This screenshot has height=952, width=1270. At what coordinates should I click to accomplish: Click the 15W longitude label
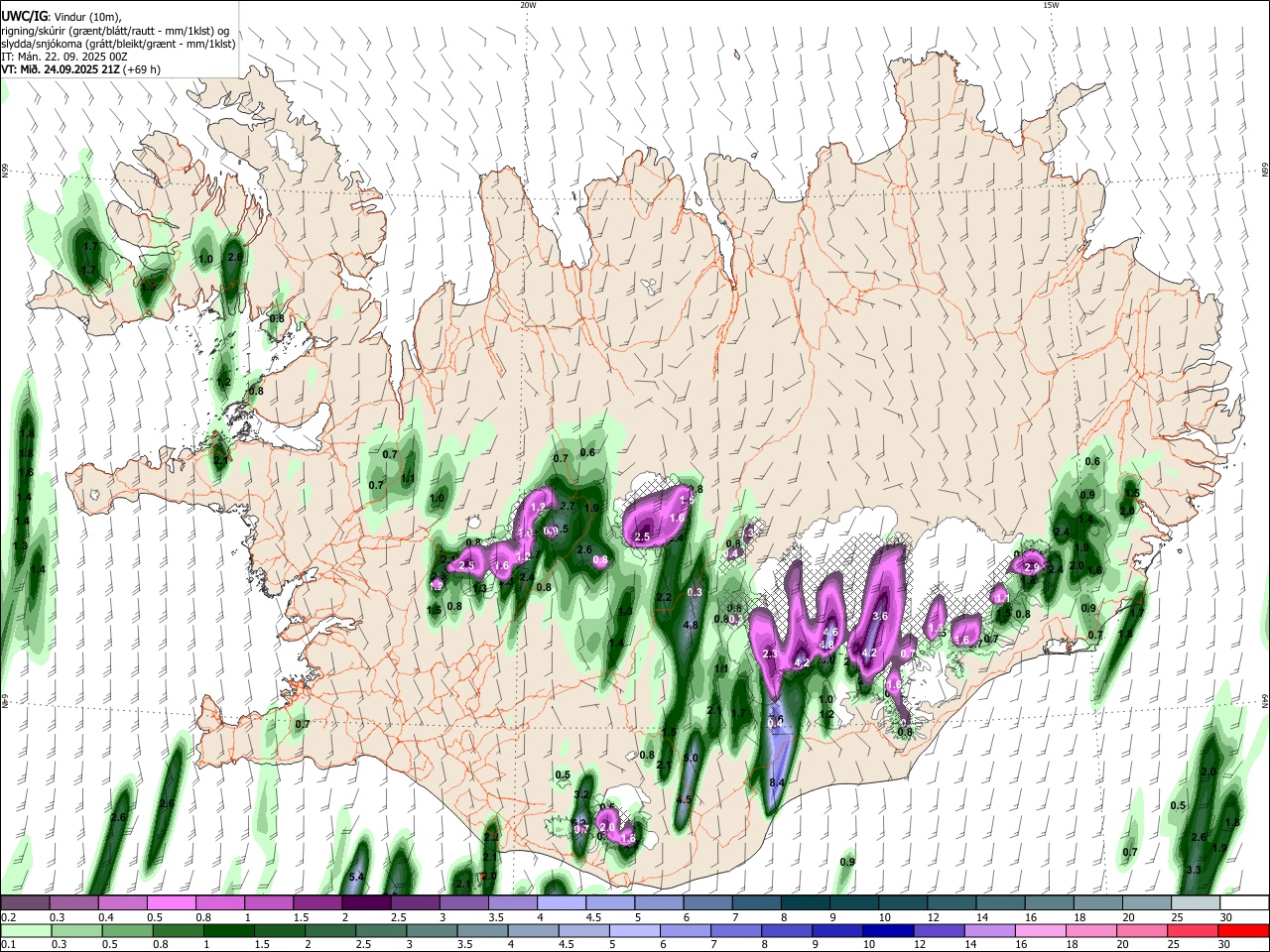1051,5
